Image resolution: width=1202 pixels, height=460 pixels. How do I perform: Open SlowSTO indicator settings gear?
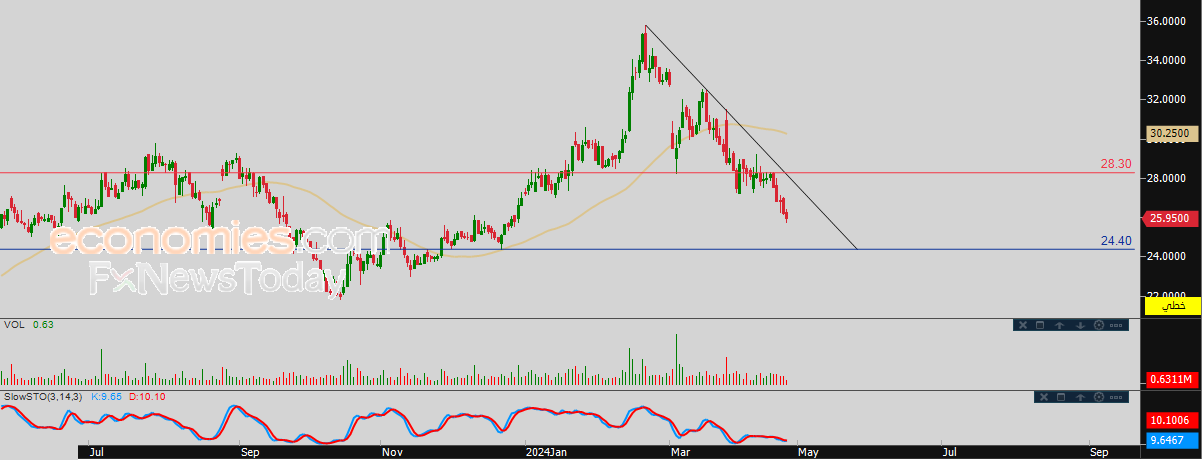pos(1099,397)
